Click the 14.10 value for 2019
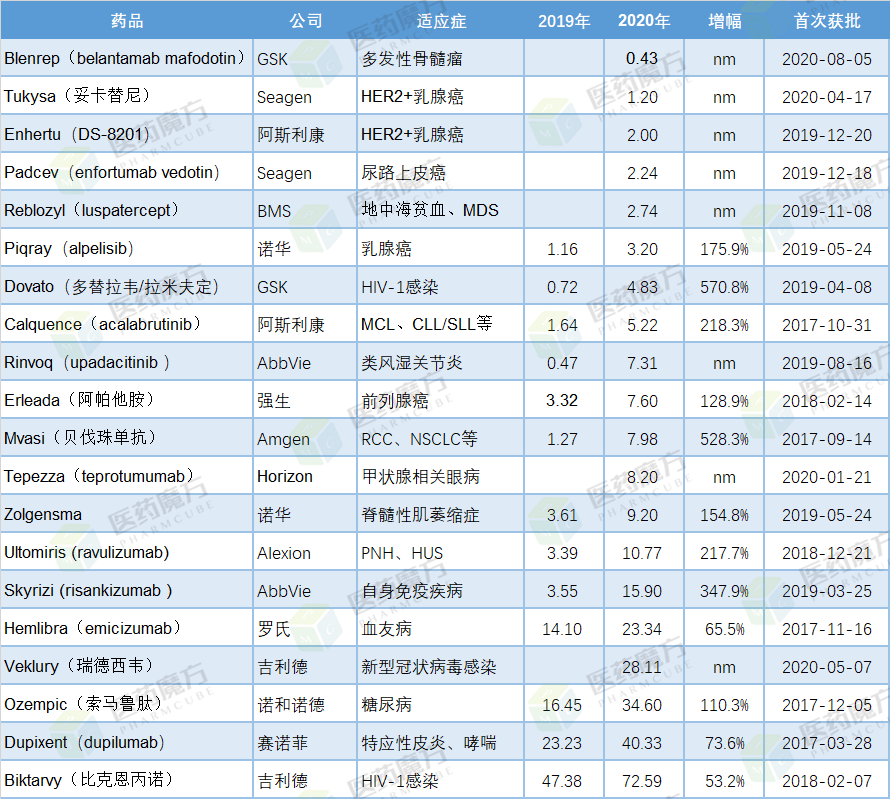The width and height of the screenshot is (890, 799). (x=564, y=628)
